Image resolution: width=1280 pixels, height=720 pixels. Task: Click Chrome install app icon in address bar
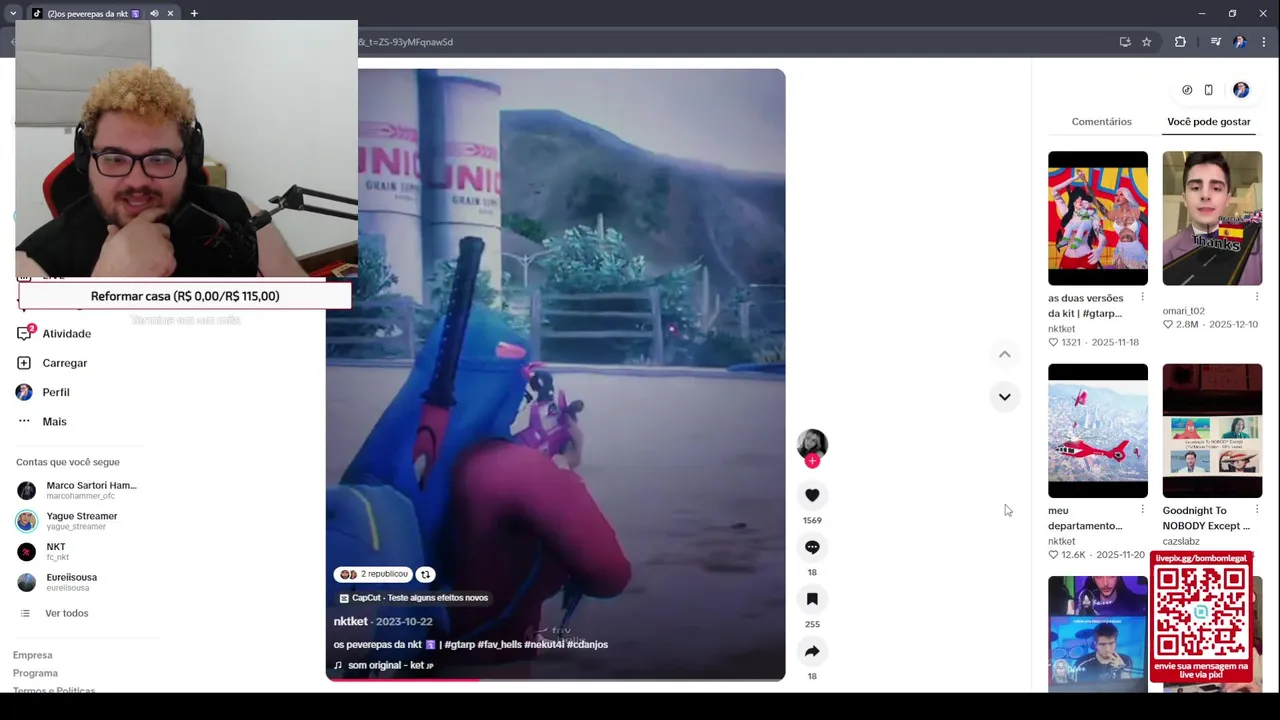pos(1125,42)
